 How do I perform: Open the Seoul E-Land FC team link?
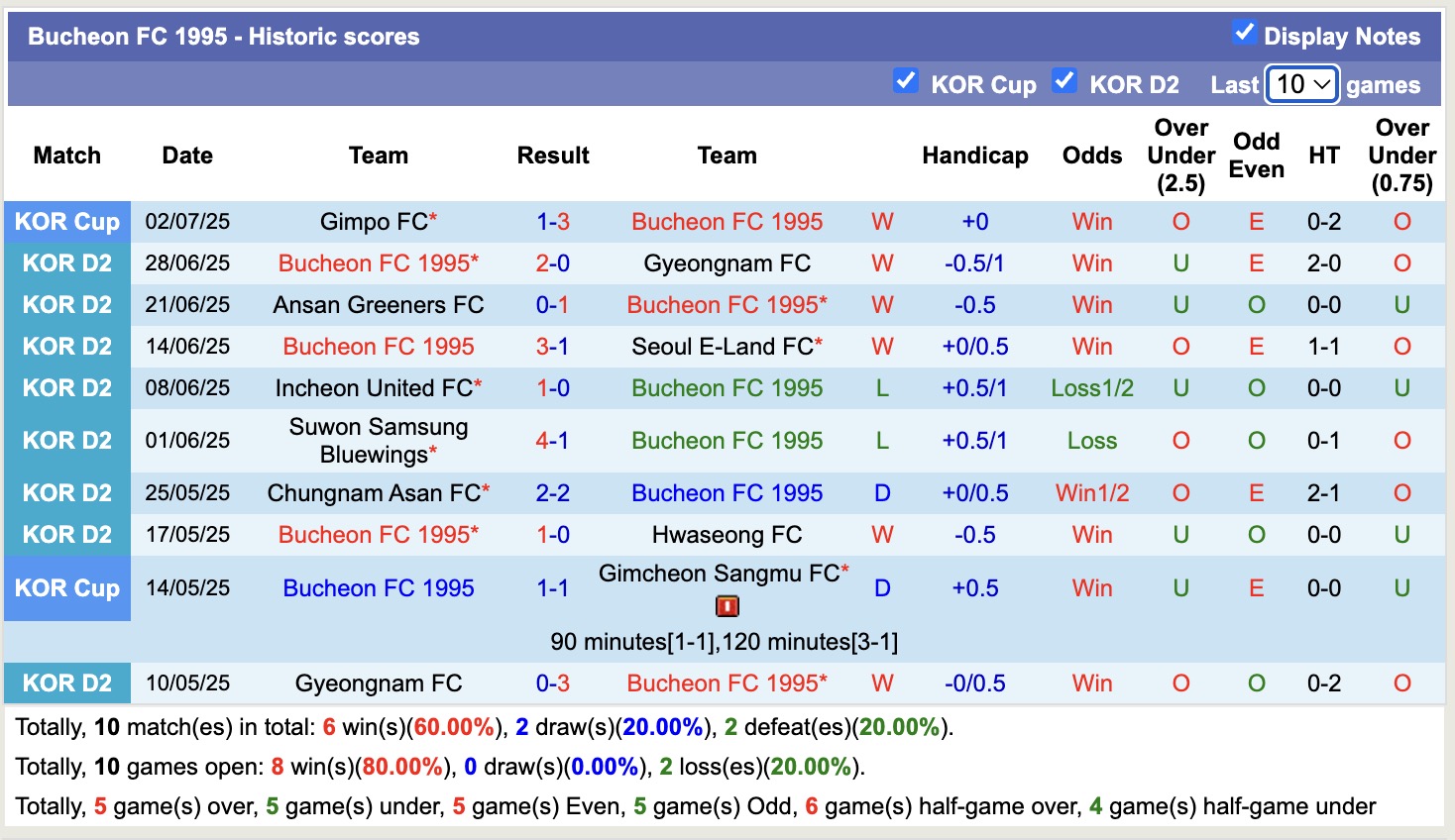point(727,346)
